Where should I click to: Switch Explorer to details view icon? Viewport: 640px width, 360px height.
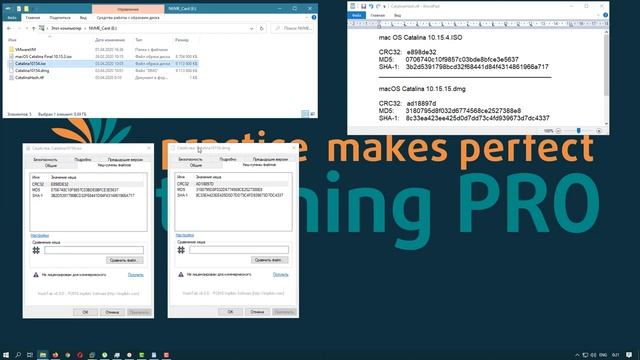pos(305,114)
